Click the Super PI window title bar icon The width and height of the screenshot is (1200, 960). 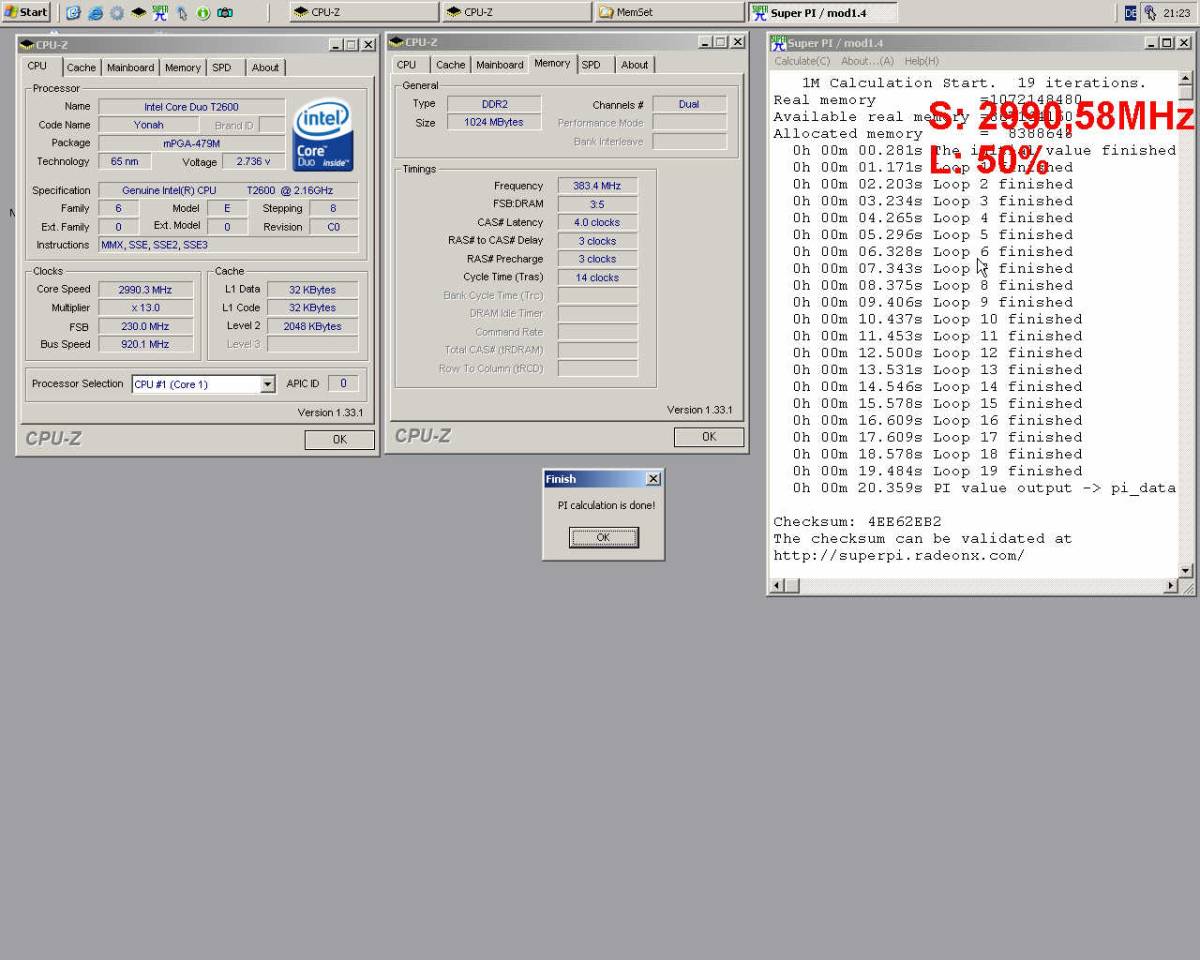coord(779,43)
